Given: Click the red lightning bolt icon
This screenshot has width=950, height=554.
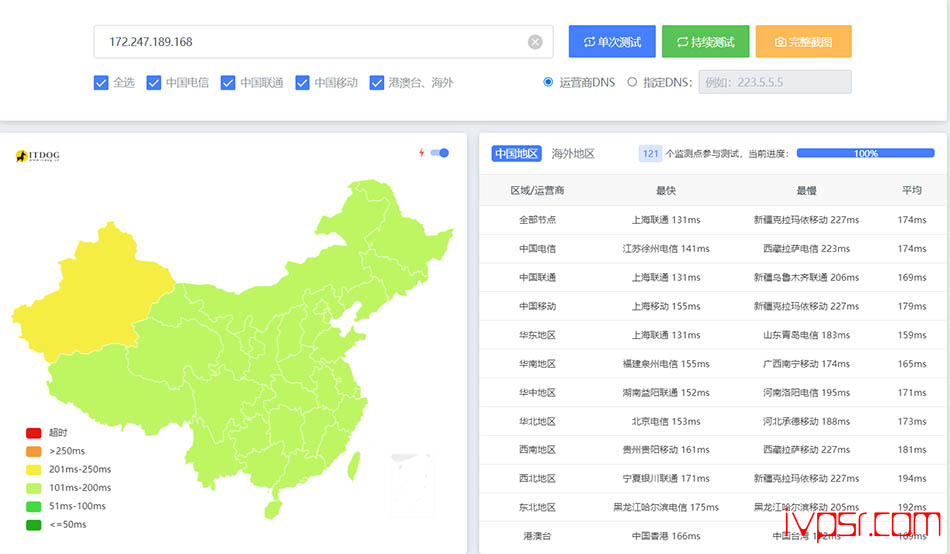Looking at the screenshot, I should 421,153.
